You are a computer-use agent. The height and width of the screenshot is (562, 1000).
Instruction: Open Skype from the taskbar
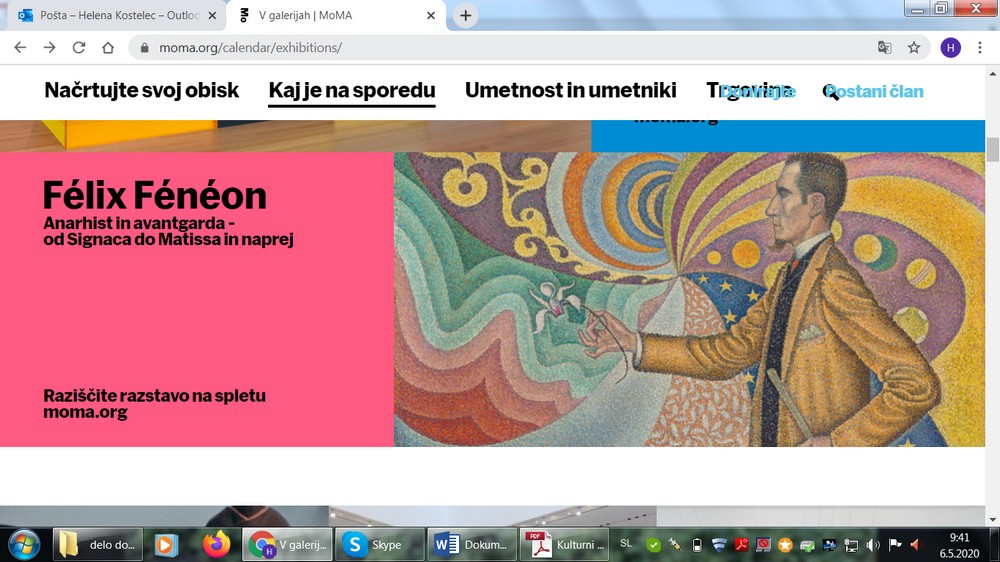pyautogui.click(x=379, y=544)
